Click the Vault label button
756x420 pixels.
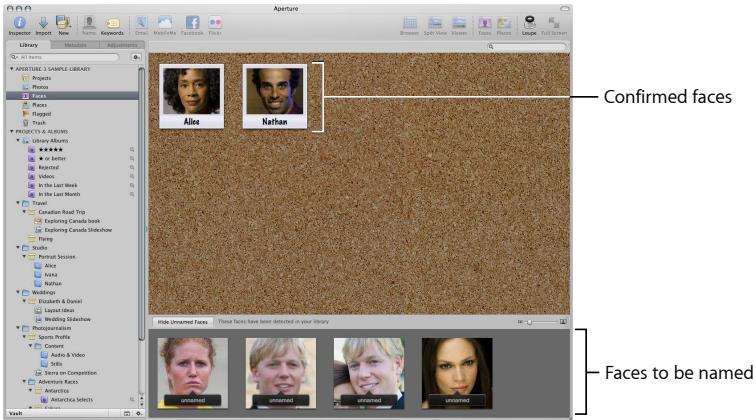(x=15, y=413)
